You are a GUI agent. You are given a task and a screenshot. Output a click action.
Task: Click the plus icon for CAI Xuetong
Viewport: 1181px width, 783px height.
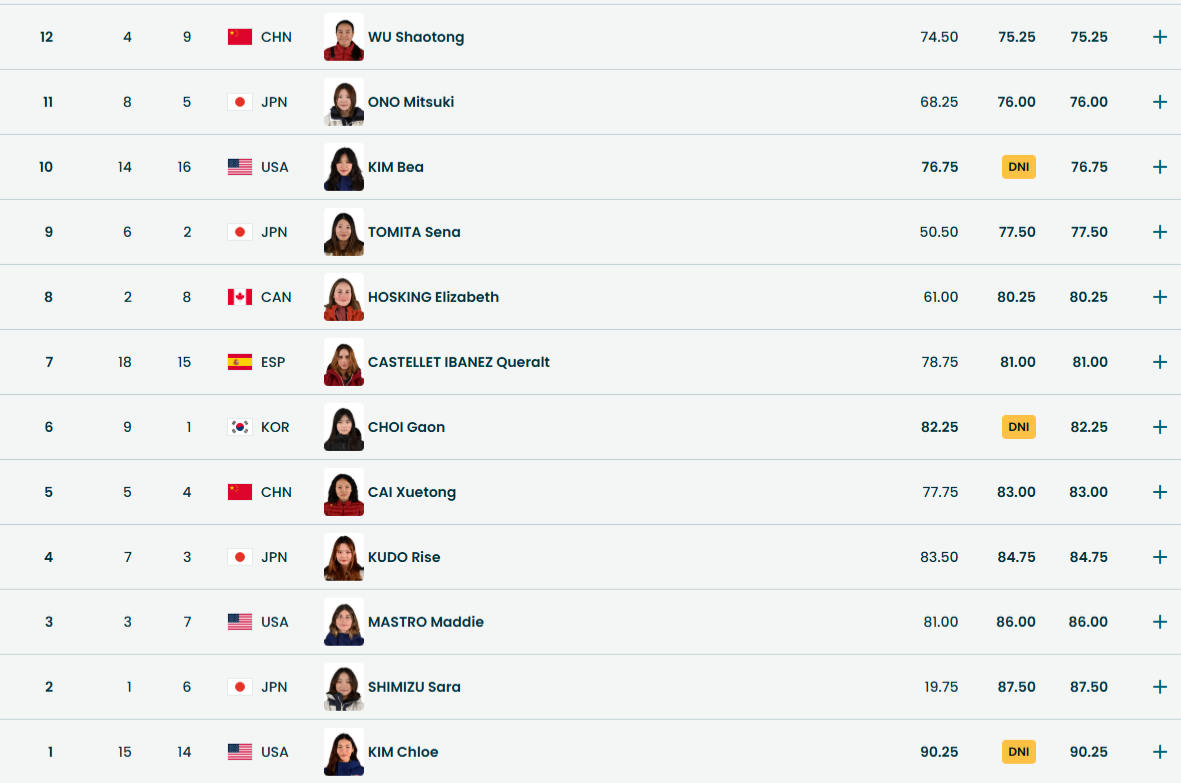coord(1160,492)
